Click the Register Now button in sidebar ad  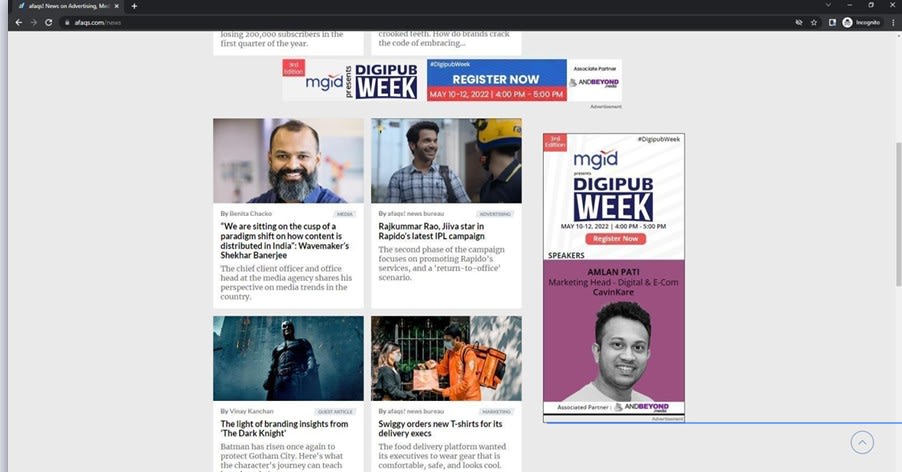click(x=613, y=239)
